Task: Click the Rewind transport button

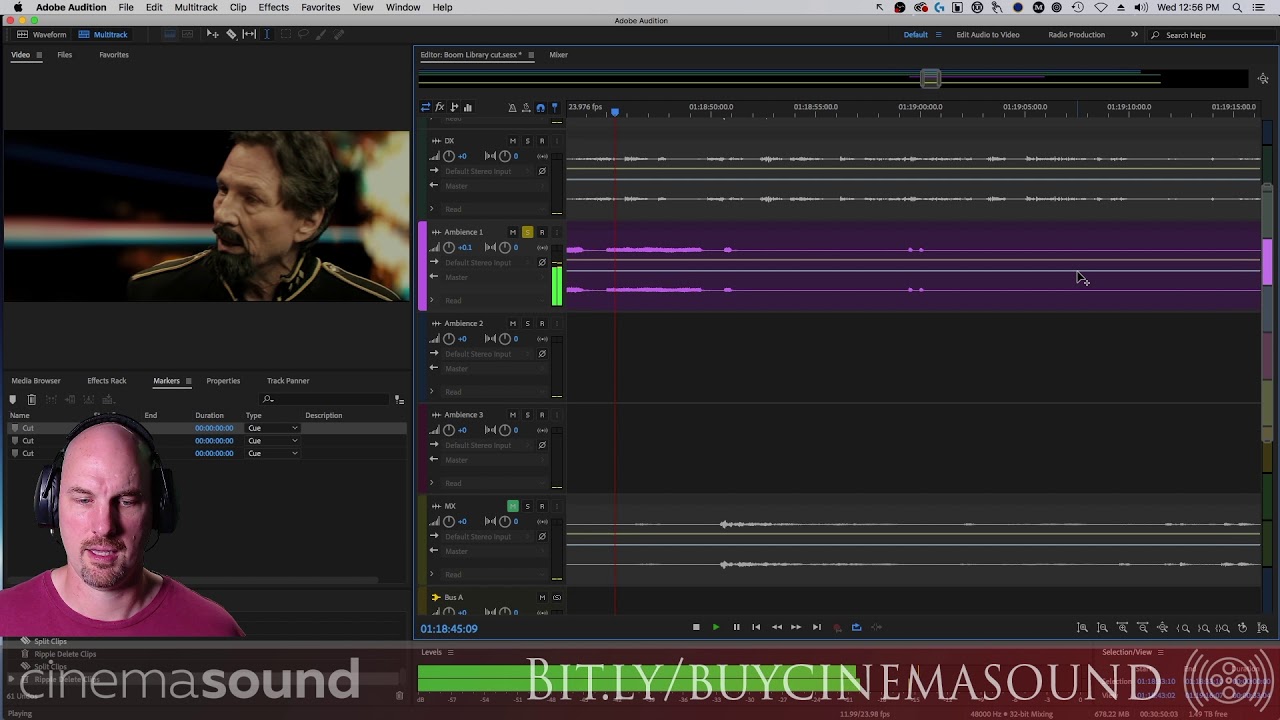Action: click(x=776, y=627)
